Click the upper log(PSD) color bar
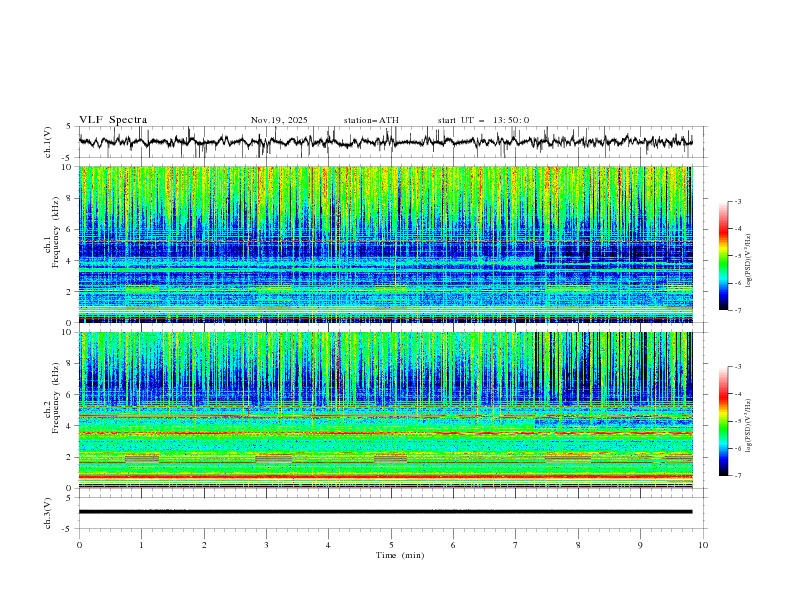Viewport: 792px width, 612px height. (x=723, y=255)
